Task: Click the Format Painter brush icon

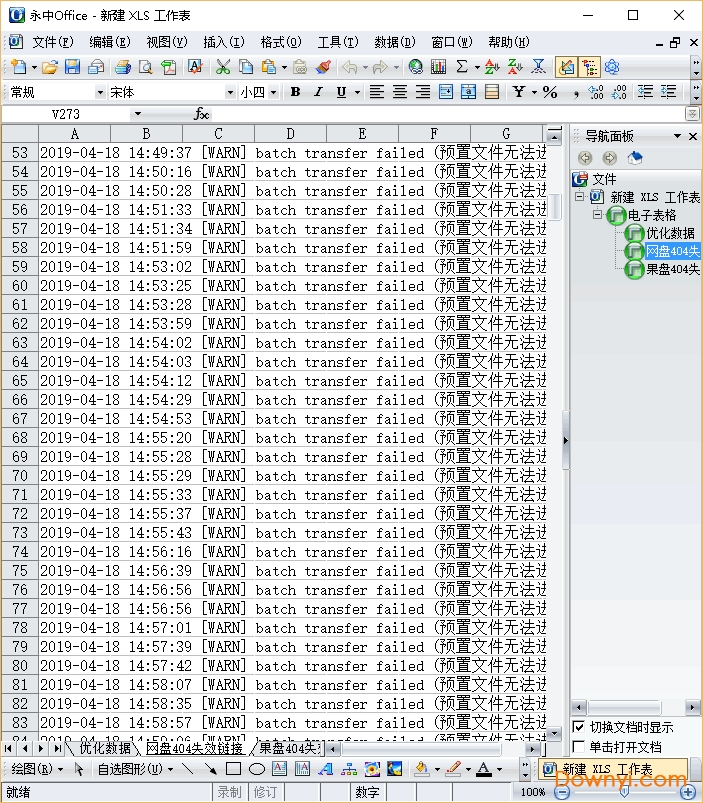Action: 322,67
